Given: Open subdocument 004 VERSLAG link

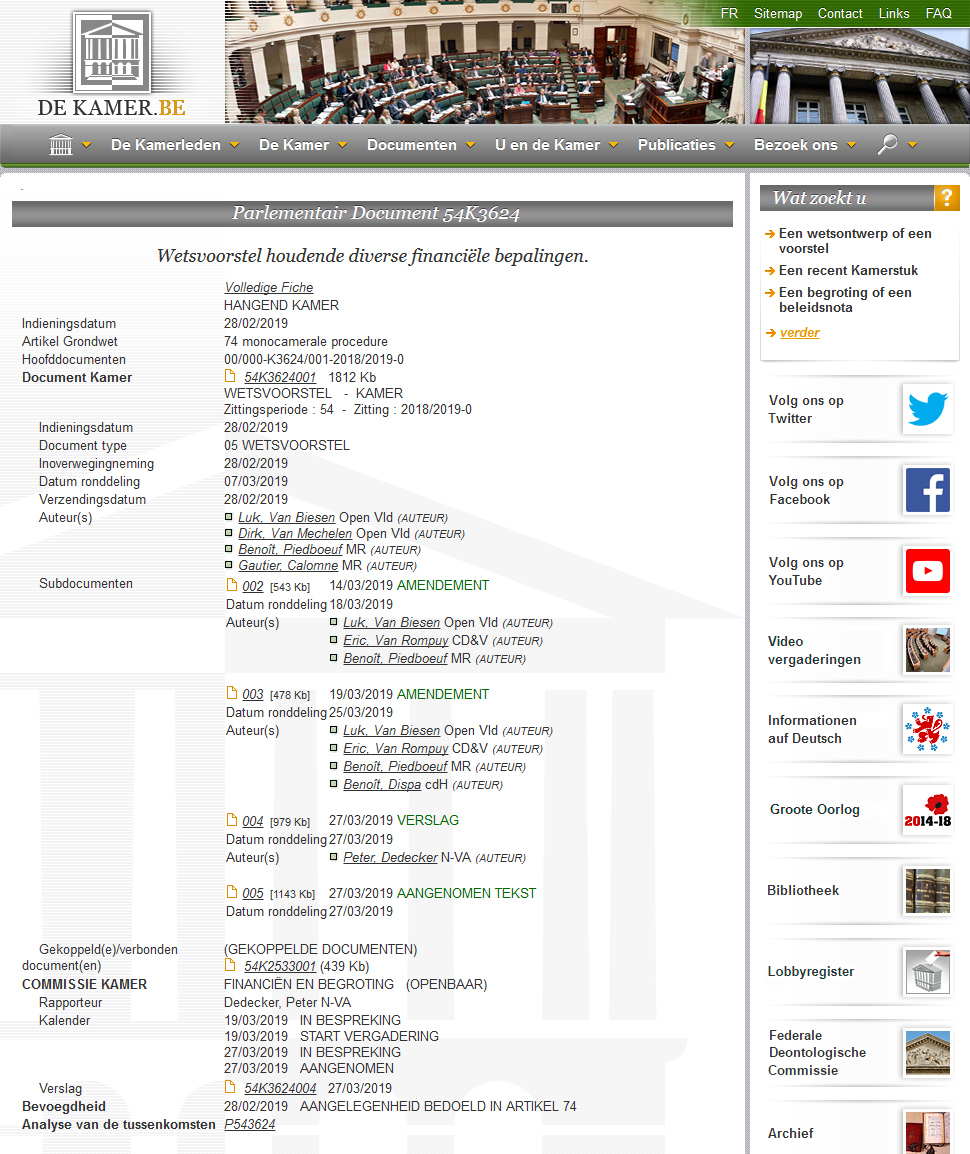Looking at the screenshot, I should tap(253, 821).
